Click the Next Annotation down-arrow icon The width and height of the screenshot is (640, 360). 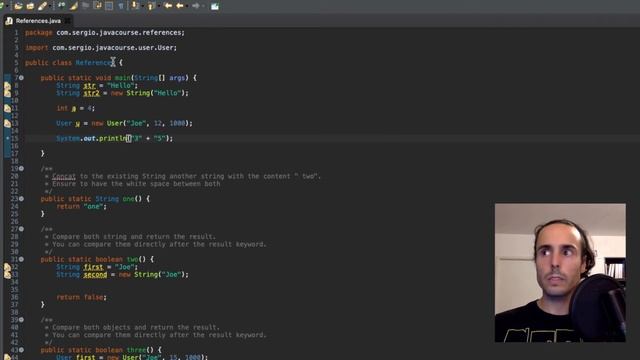click(134, 5)
